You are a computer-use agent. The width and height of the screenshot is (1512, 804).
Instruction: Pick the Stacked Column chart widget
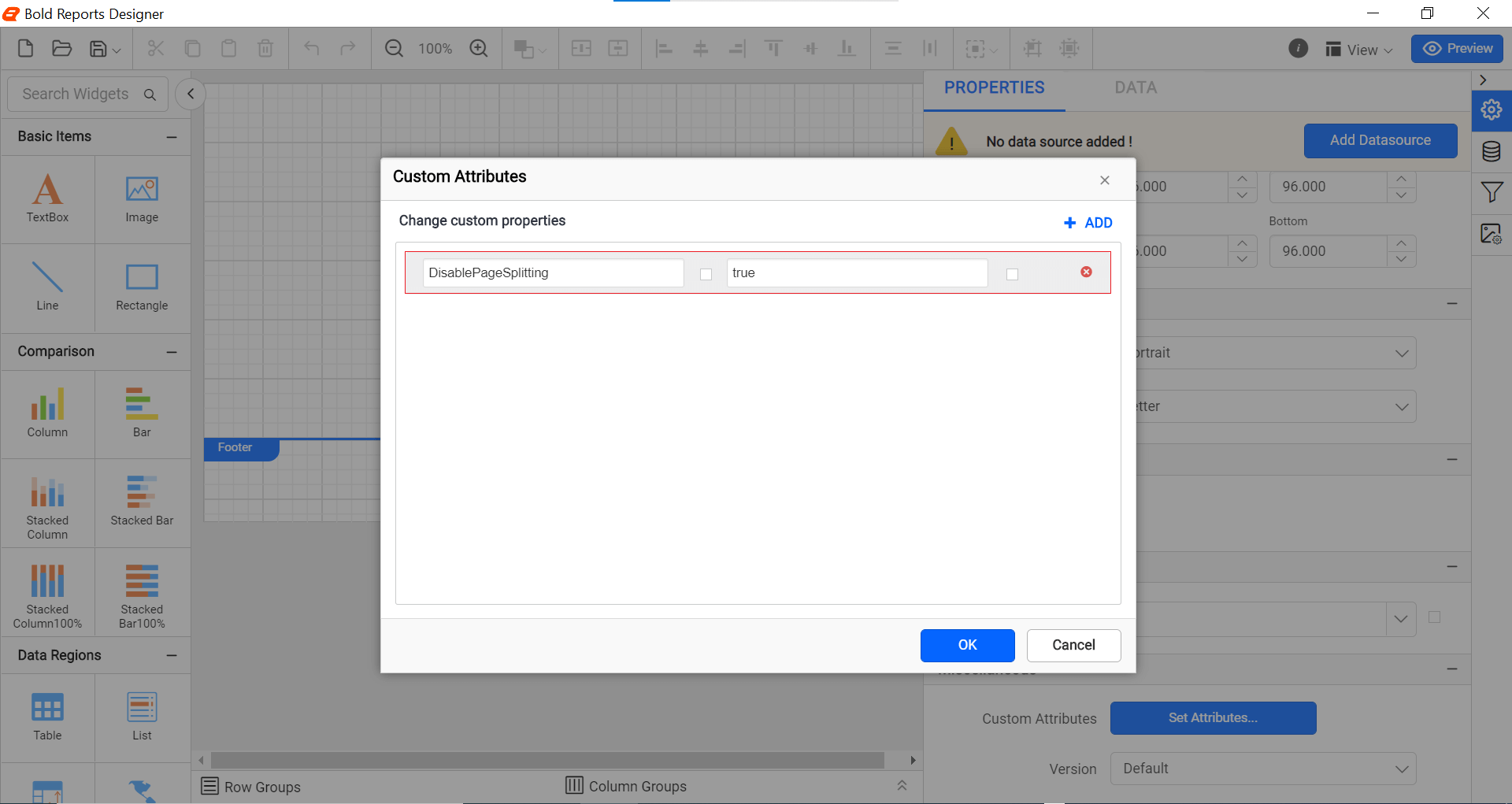(47, 502)
